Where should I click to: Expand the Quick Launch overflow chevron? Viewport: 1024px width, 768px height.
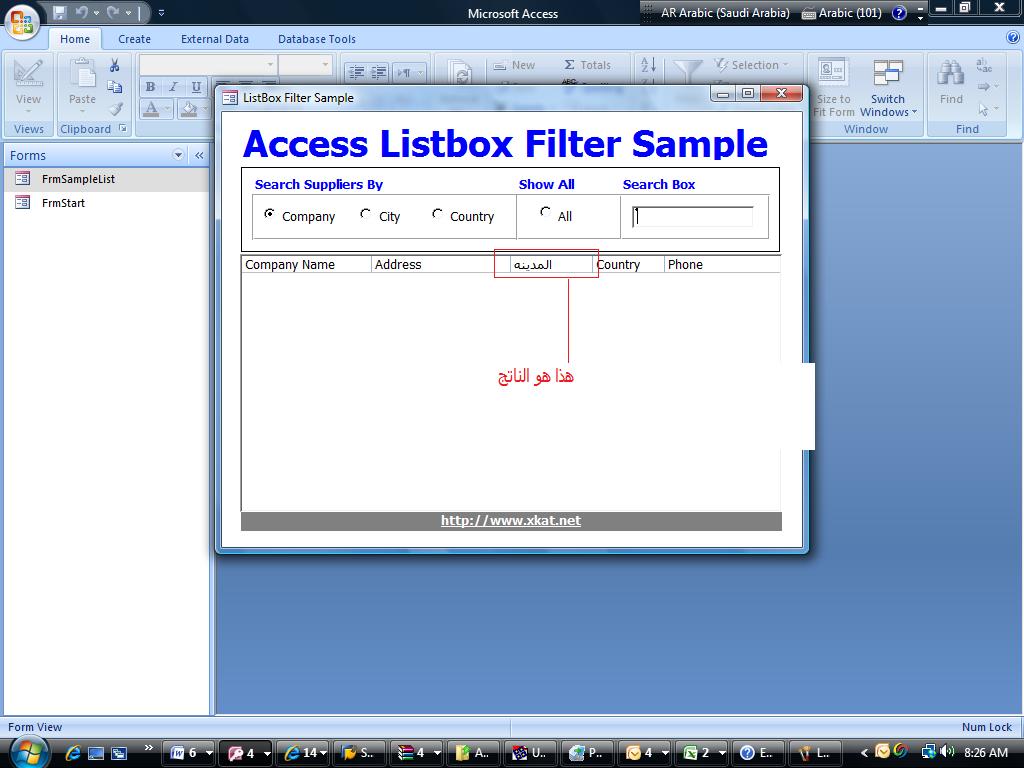[x=148, y=748]
